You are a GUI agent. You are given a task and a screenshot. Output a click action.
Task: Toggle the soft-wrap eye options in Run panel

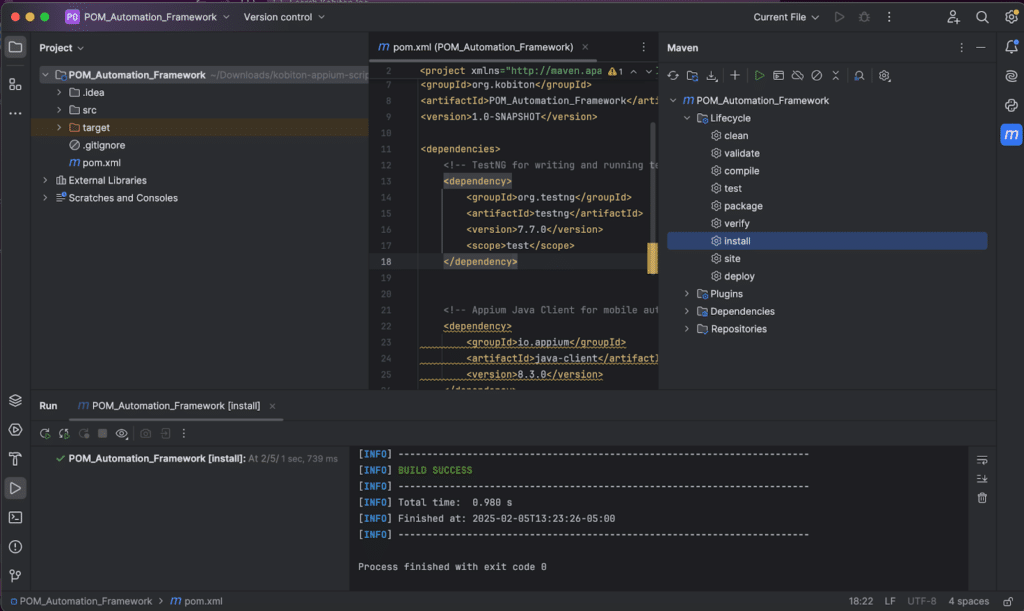click(122, 433)
